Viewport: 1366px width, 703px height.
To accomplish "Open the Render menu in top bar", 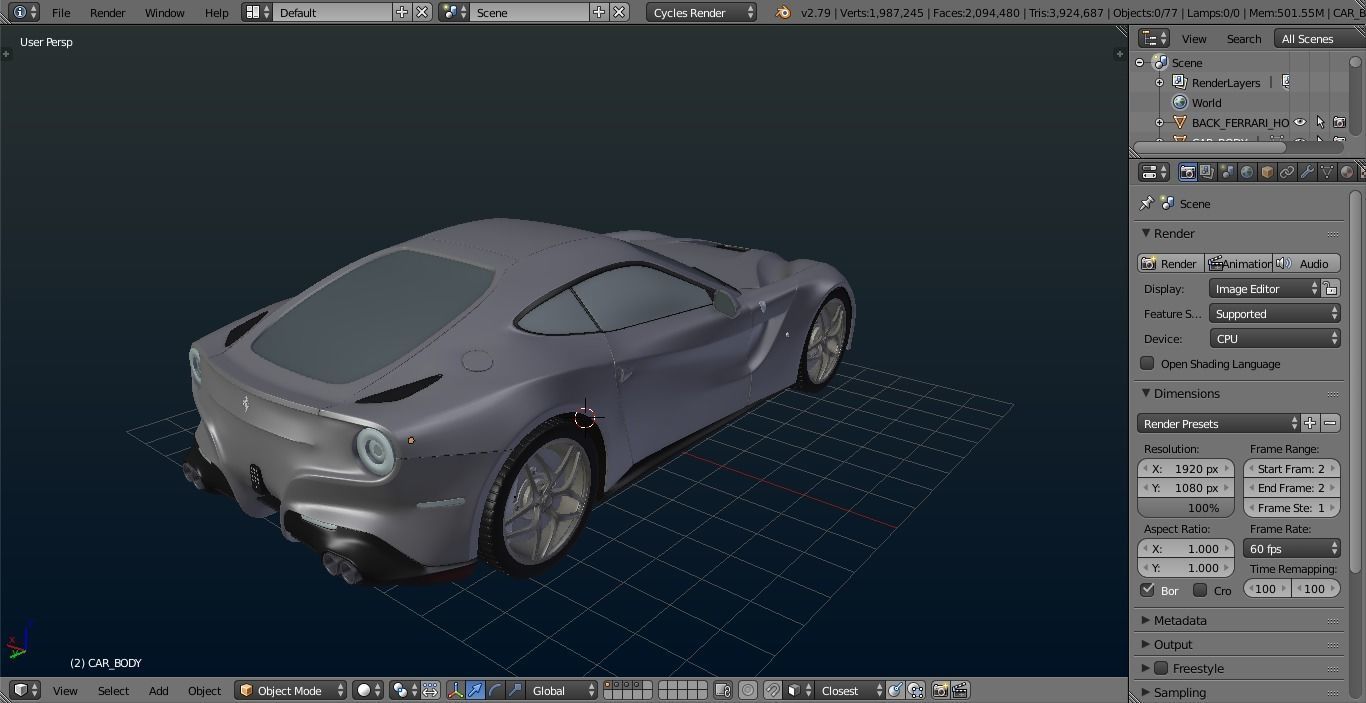I will click(108, 12).
